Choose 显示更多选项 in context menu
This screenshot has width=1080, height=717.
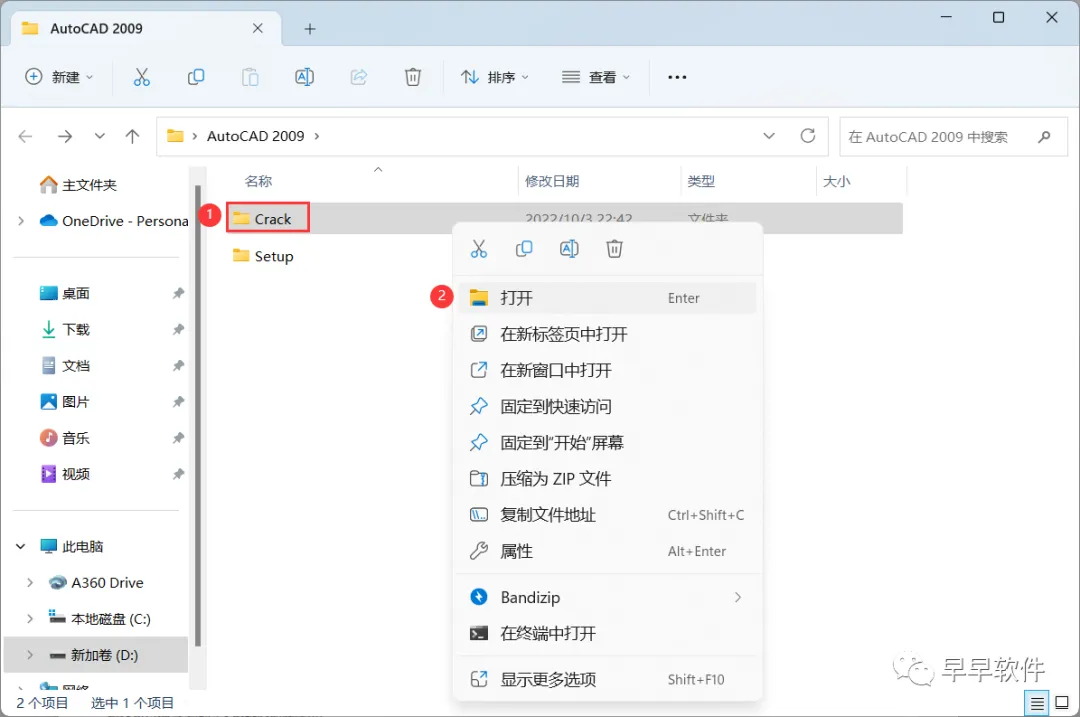pos(608,679)
